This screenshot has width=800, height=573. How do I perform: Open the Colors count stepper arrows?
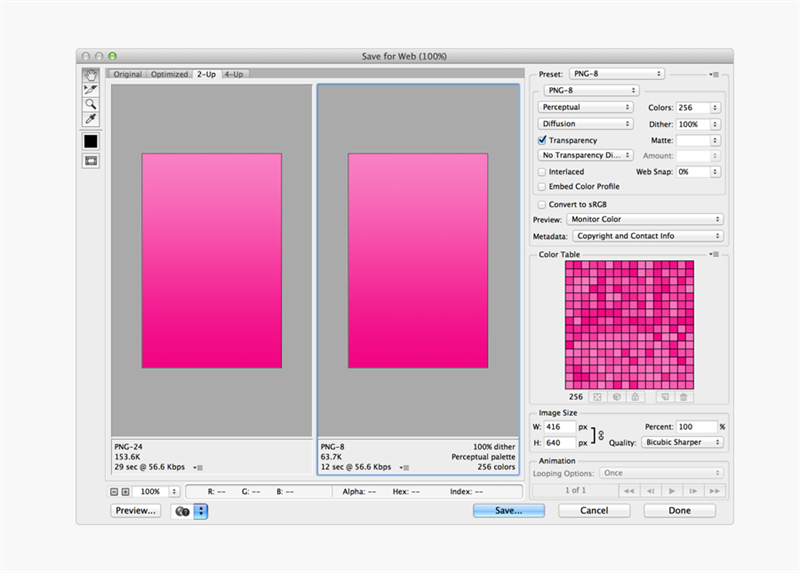coord(715,108)
